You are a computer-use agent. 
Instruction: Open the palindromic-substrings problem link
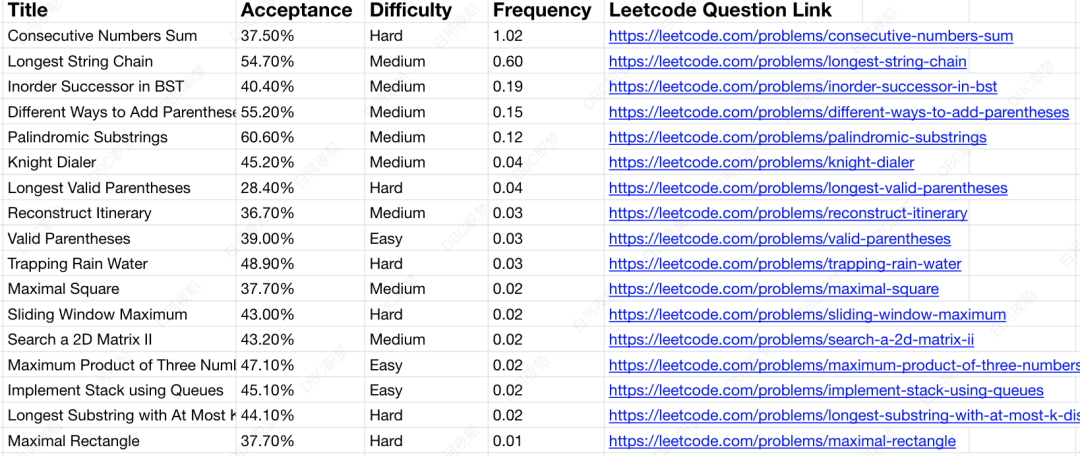pos(798,137)
